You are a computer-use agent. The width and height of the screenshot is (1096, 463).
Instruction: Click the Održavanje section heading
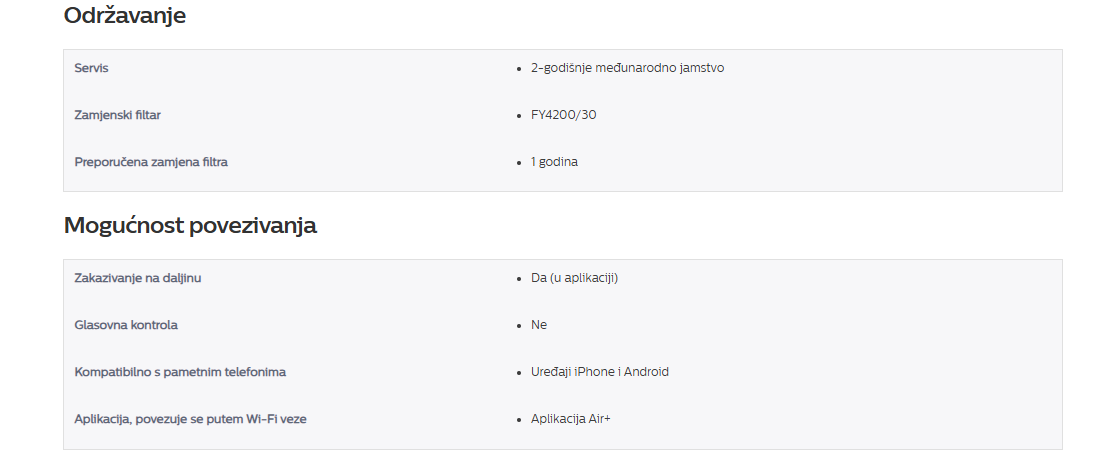pyautogui.click(x=124, y=15)
